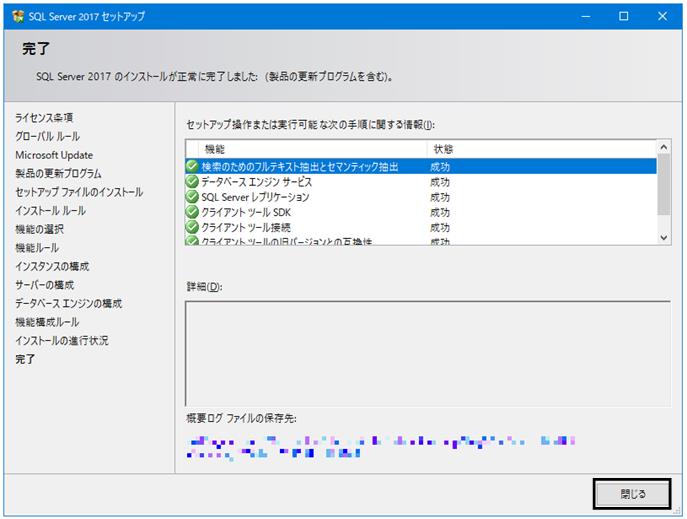Click the 閉じる button

click(x=632, y=494)
